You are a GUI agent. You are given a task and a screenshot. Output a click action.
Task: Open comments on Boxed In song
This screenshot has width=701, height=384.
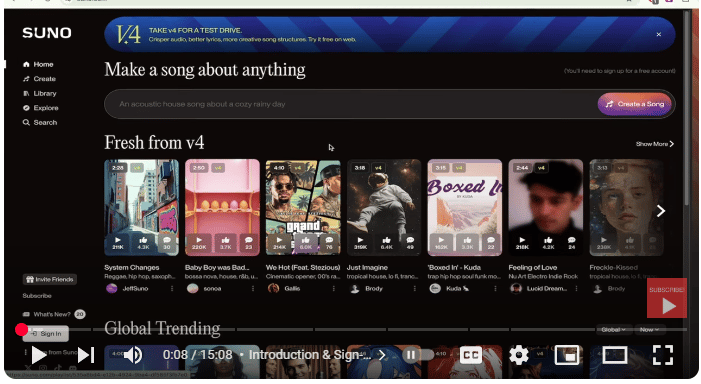point(490,243)
